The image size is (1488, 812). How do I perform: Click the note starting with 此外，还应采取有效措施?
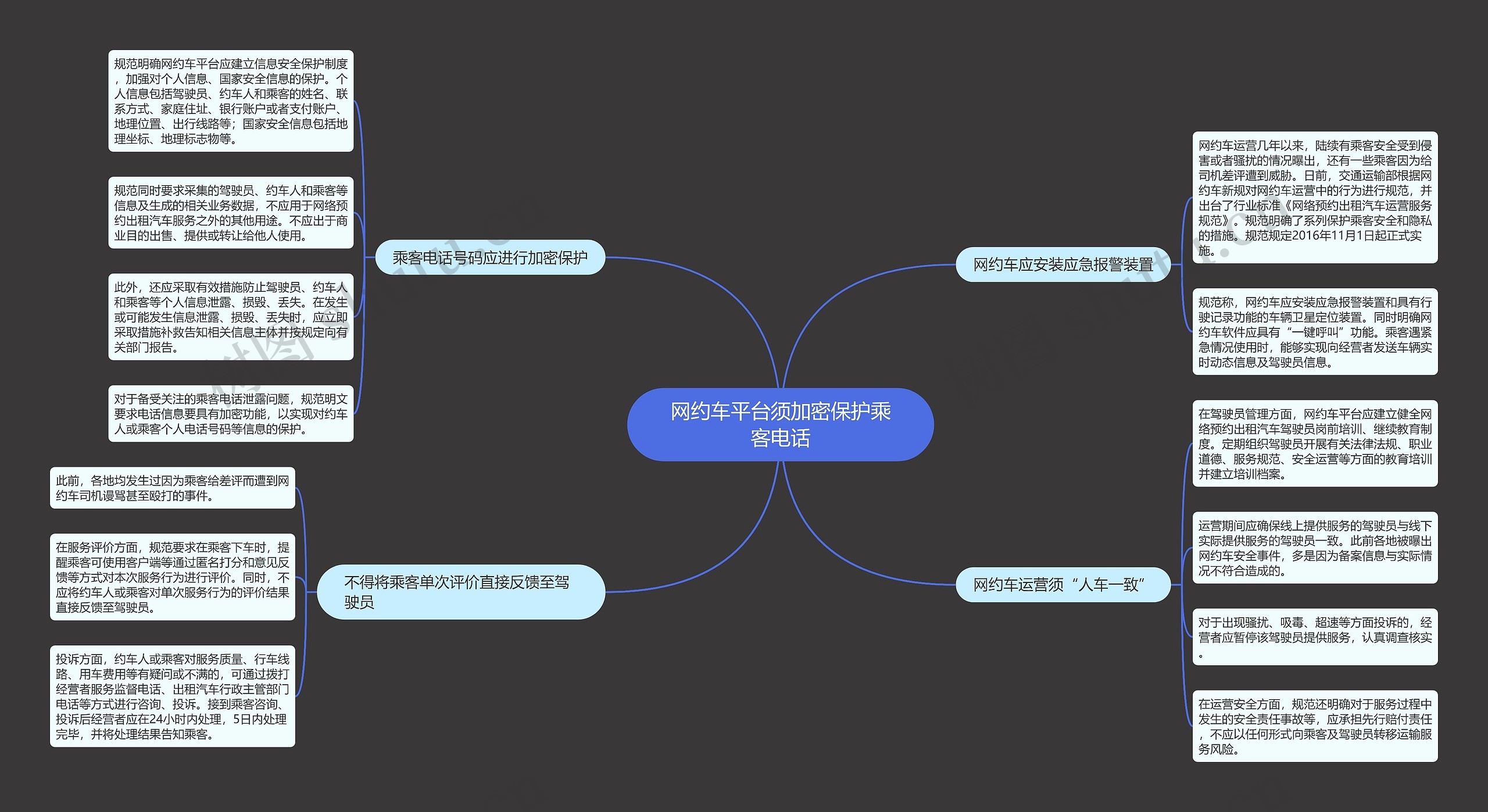pos(231,317)
